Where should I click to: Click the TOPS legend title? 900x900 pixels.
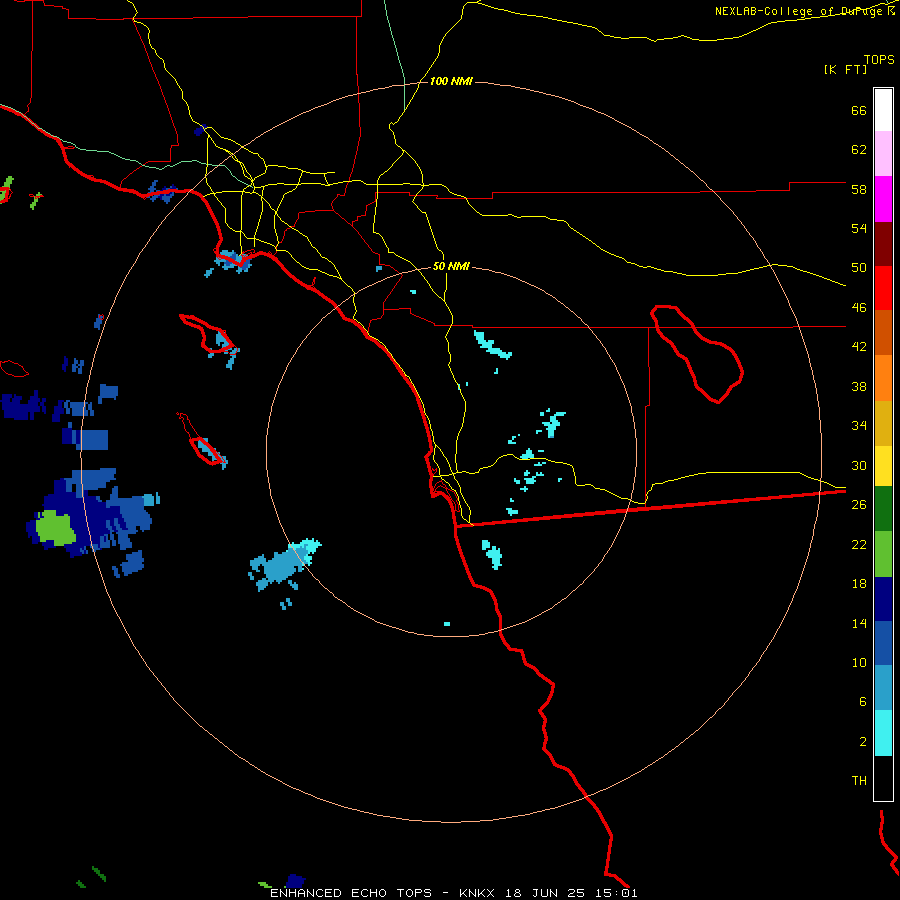click(879, 59)
